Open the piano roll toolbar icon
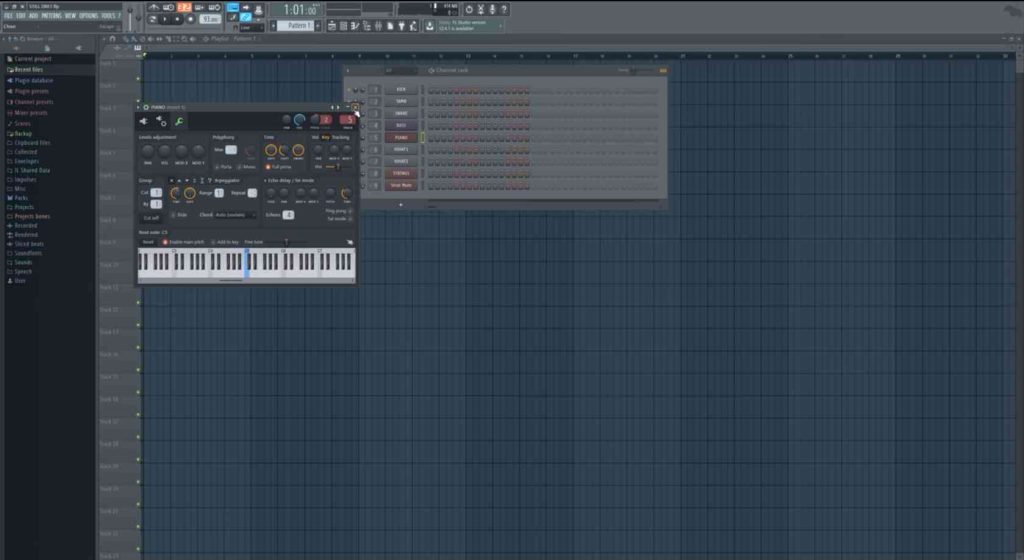1024x560 pixels. [355, 25]
